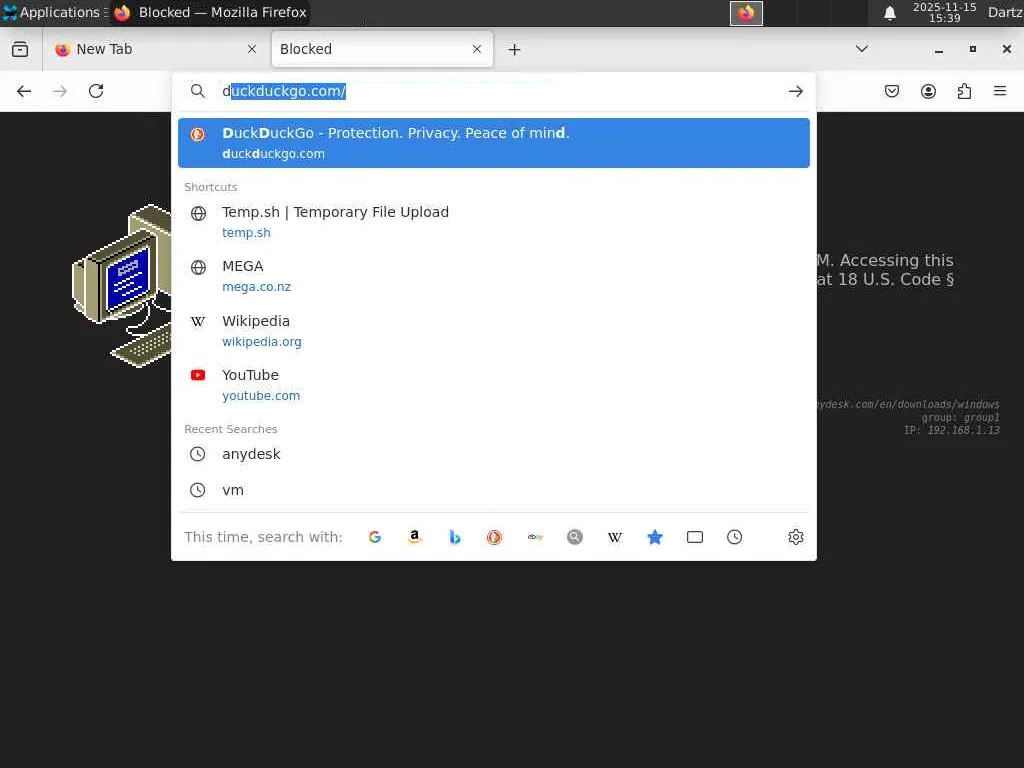
Task: Search this time with DuckDuckGo icon
Action: pyautogui.click(x=494, y=537)
